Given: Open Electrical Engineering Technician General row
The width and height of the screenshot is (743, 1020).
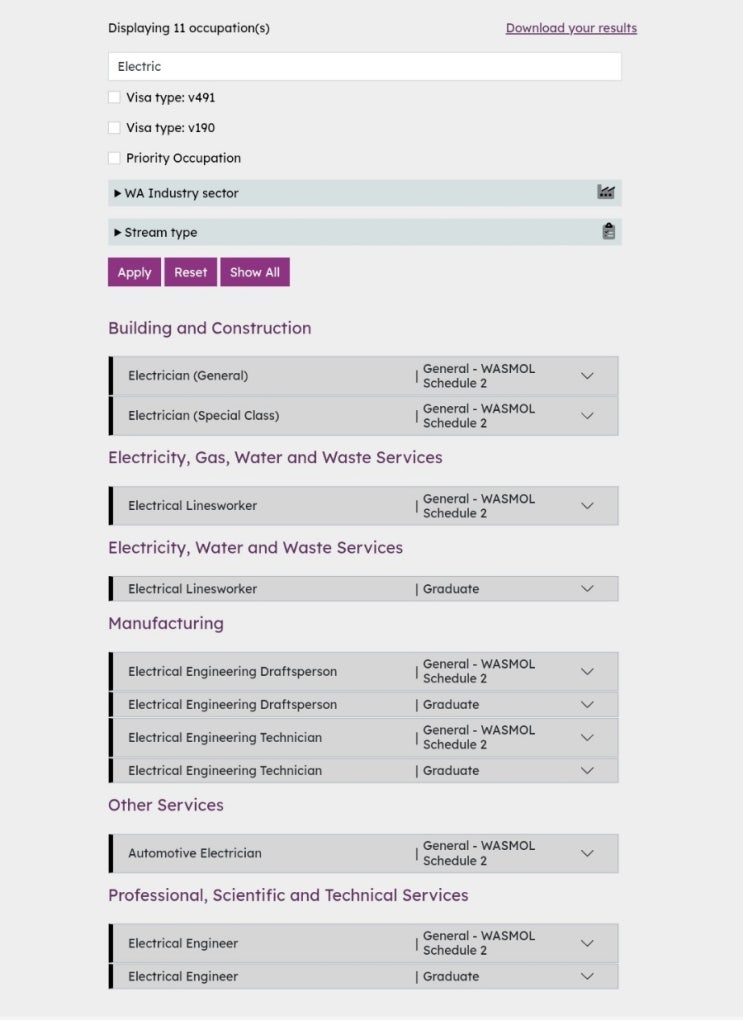Looking at the screenshot, I should pyautogui.click(x=363, y=738).
